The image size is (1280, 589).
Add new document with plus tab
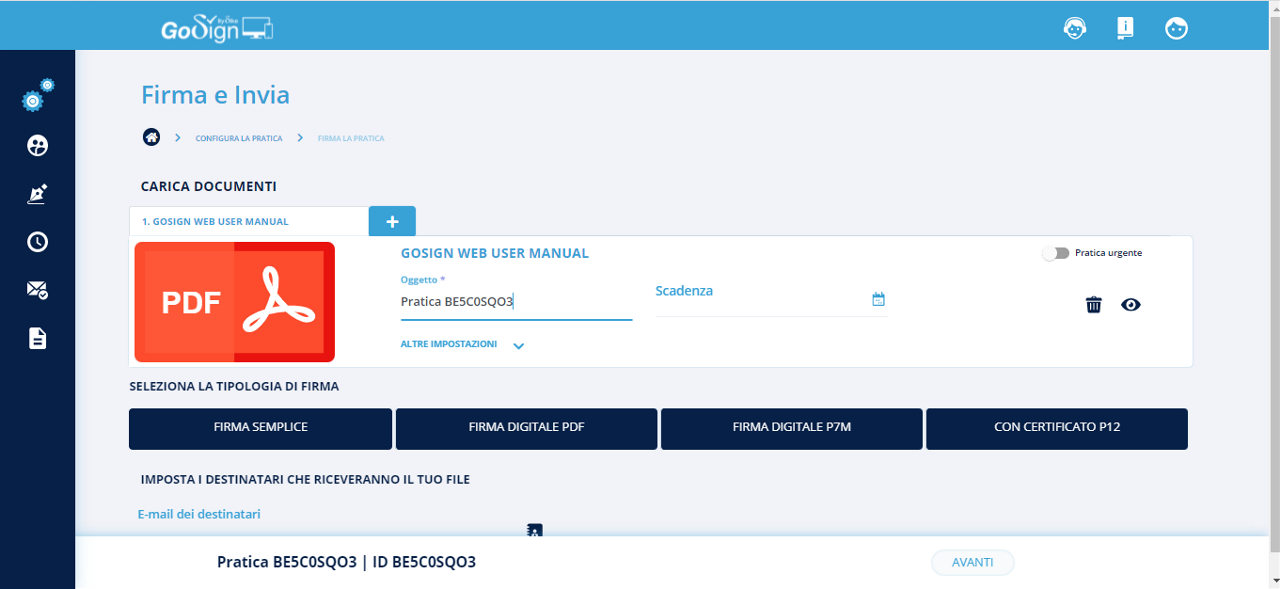(x=392, y=221)
